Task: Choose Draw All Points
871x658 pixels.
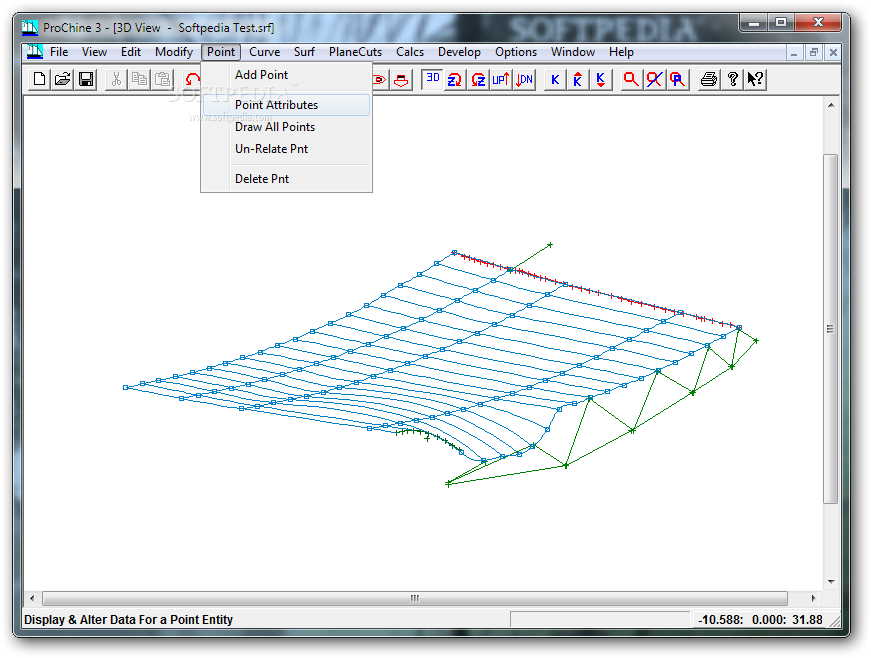Action: (286, 127)
